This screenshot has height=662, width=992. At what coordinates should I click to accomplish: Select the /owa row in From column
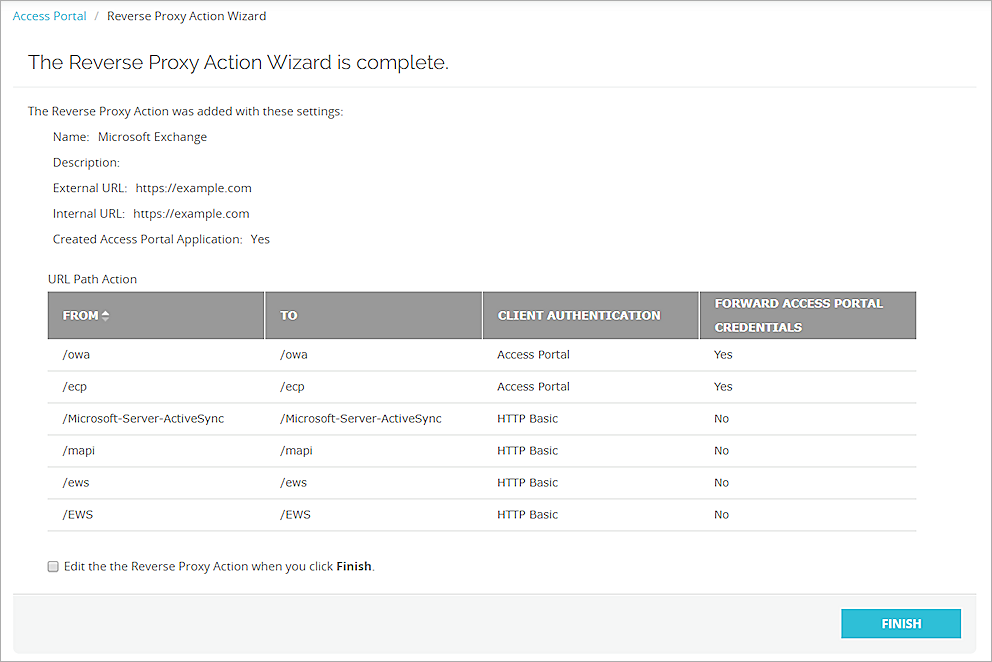pos(76,355)
